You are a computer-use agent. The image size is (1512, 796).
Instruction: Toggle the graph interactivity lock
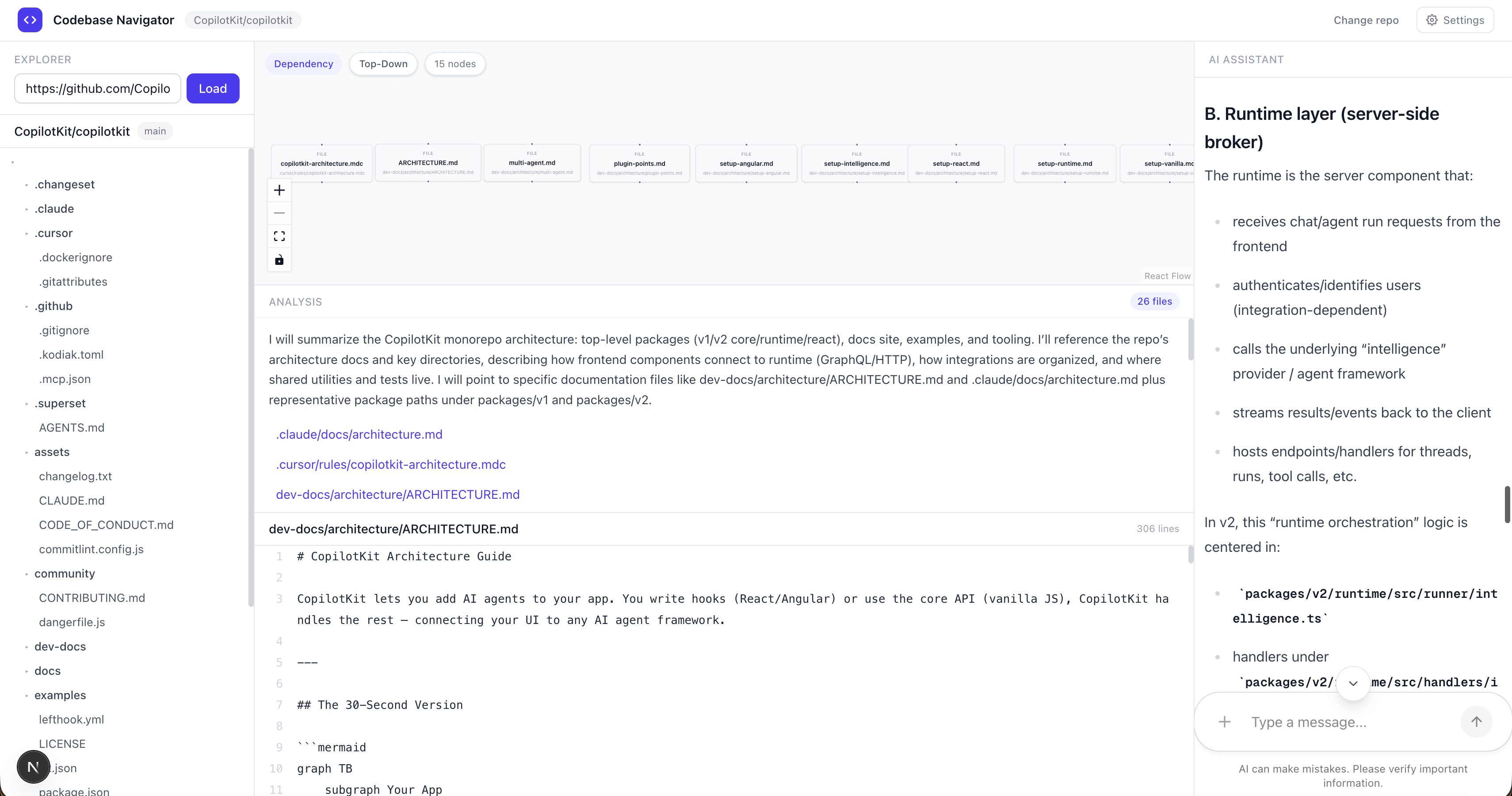[x=279, y=260]
